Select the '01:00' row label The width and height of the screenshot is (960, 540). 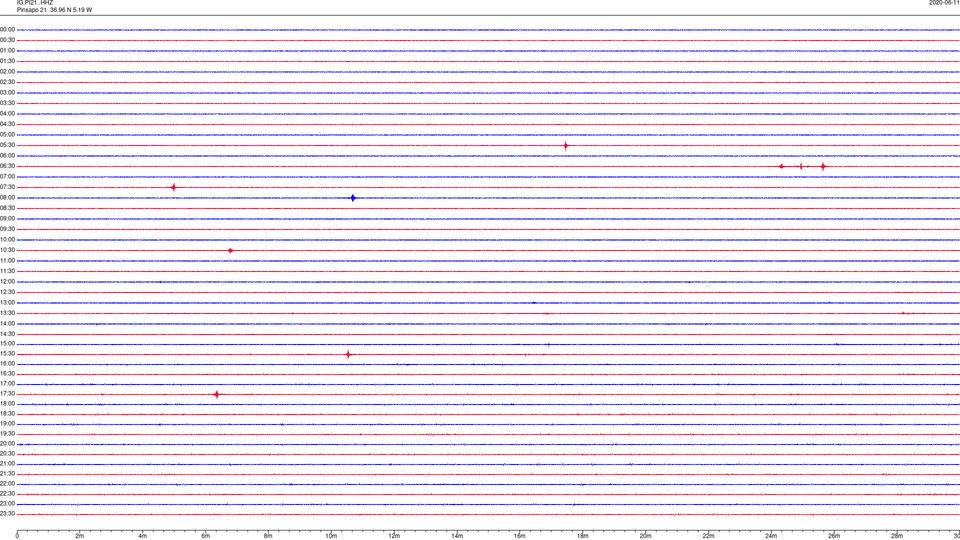tap(7, 51)
